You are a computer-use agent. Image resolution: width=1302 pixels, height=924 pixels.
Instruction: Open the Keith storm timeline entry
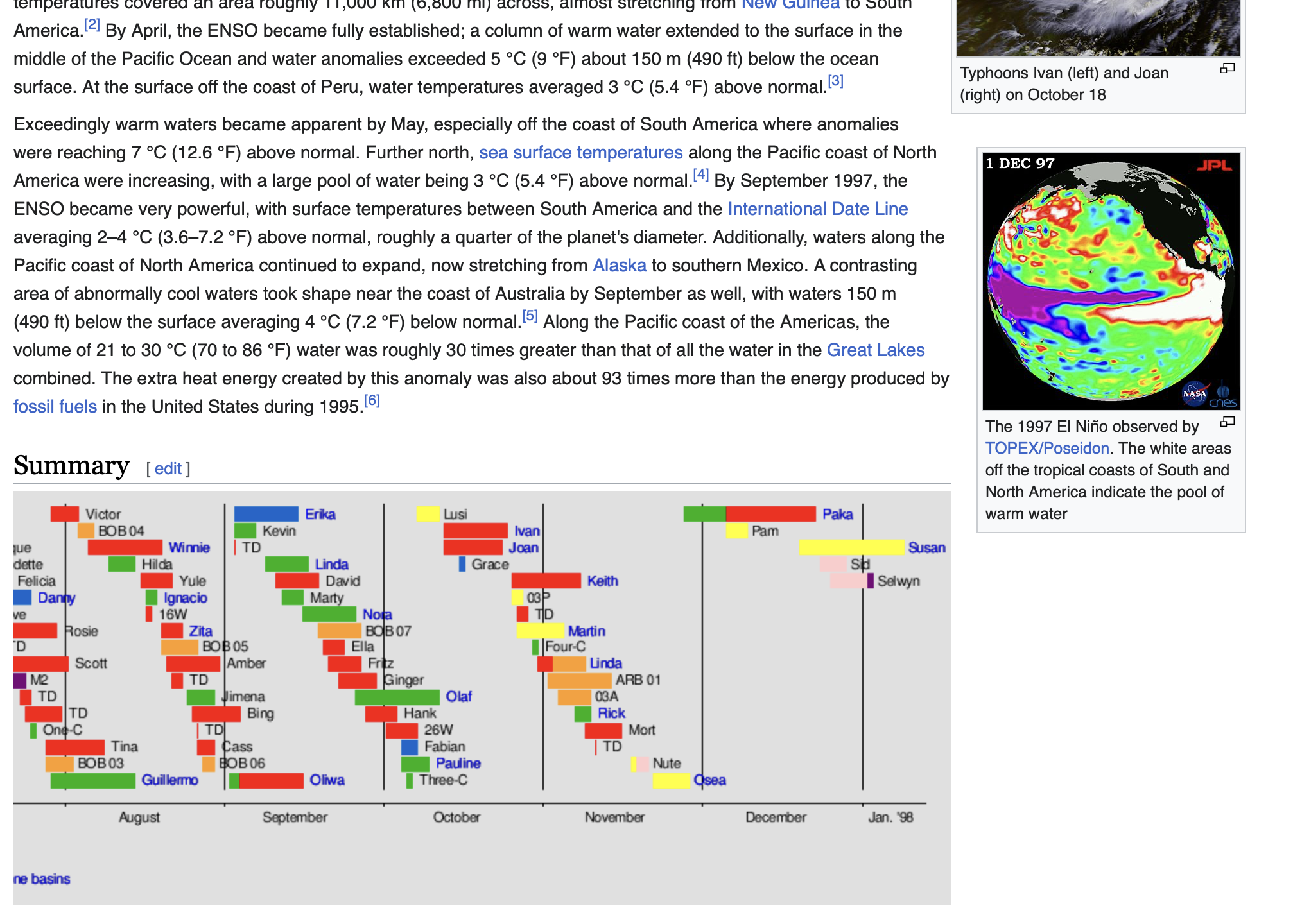pyautogui.click(x=602, y=581)
